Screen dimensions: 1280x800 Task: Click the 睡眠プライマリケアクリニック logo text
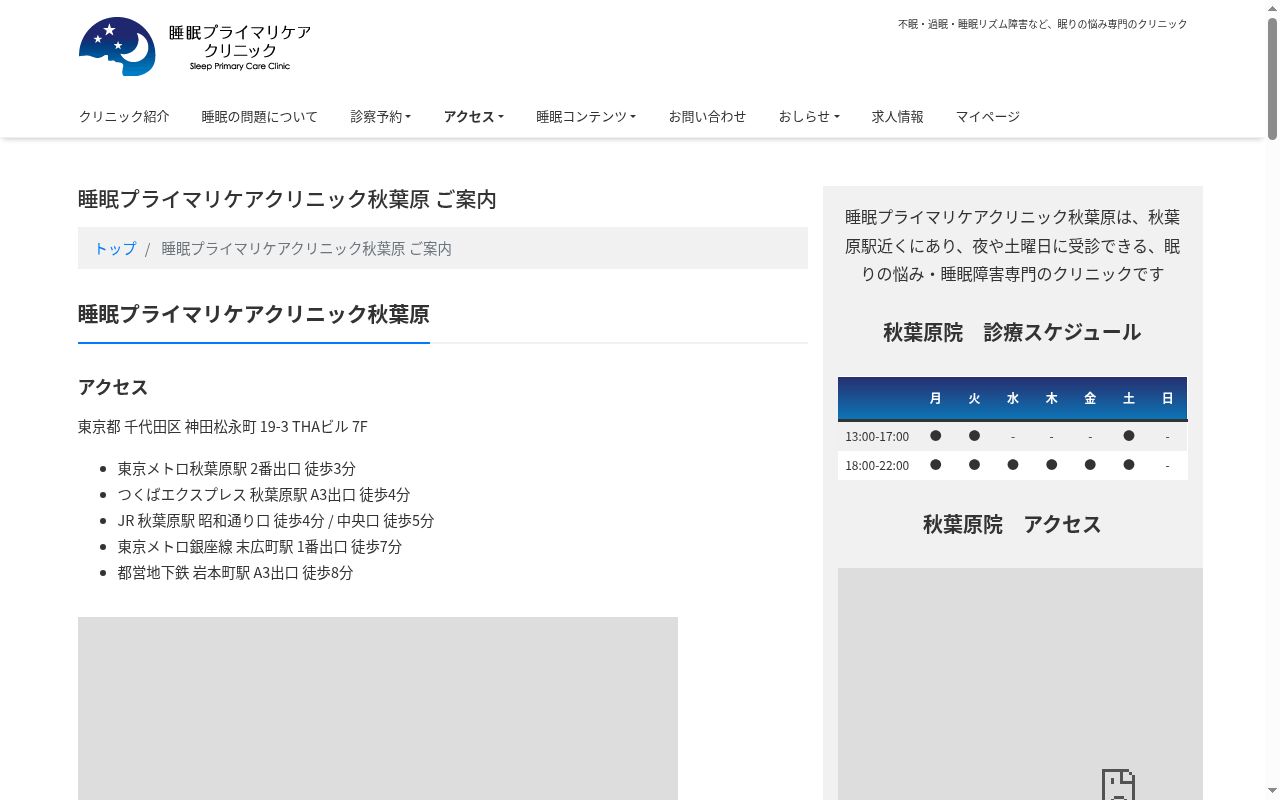(240, 46)
